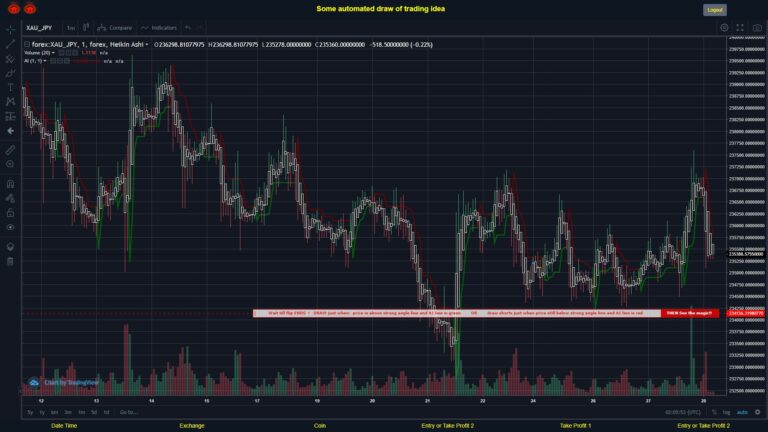Click the current price label on price axis
Image resolution: width=768 pixels, height=432 pixels.
(x=746, y=254)
